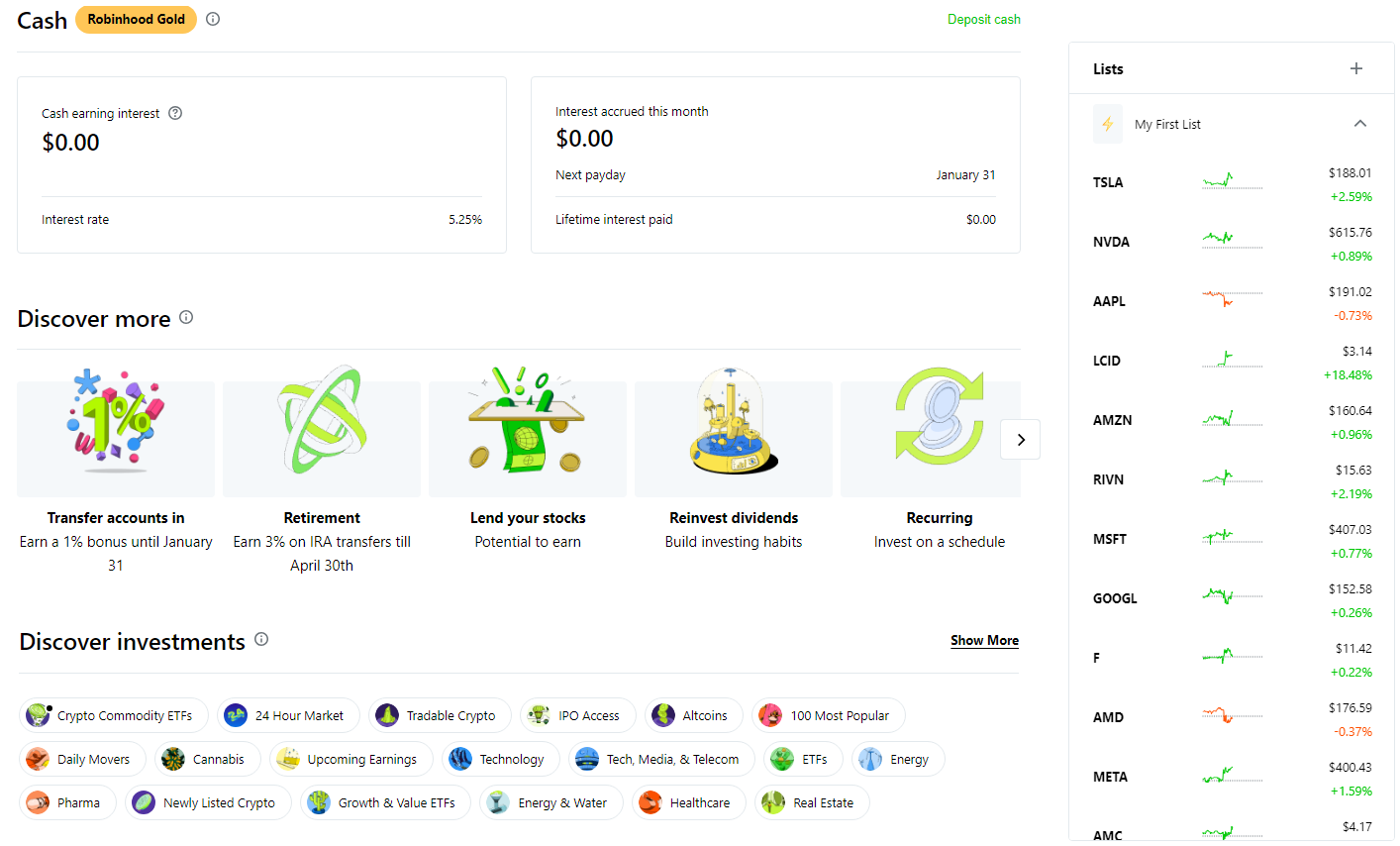Select the Newly Listed Crypto chip icon
Viewport: 1400px width, 846px height.
(144, 802)
